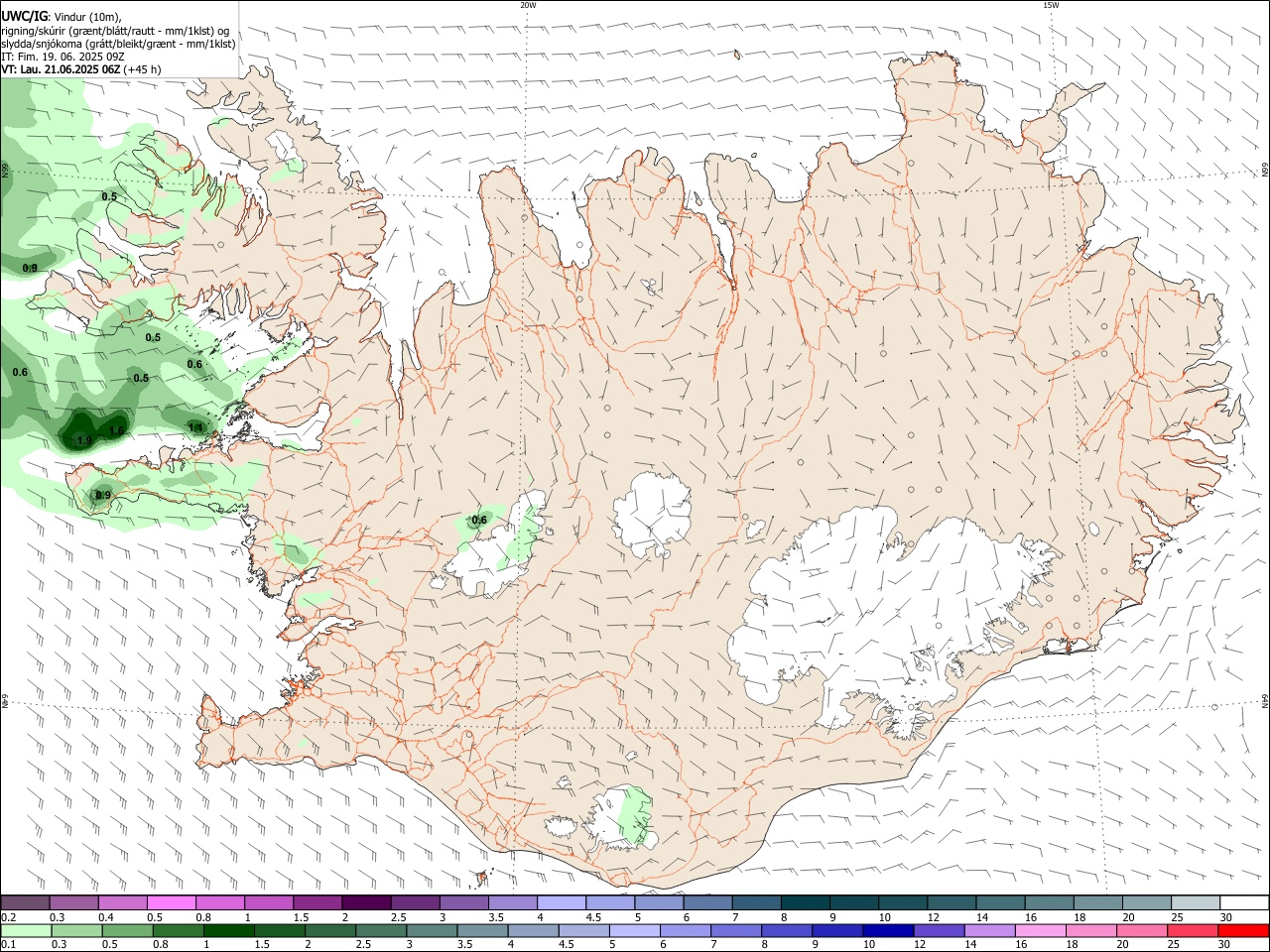Click the 'VT: Lau. 21.06.2025 06Z (+45 h)' line

click(x=81, y=69)
